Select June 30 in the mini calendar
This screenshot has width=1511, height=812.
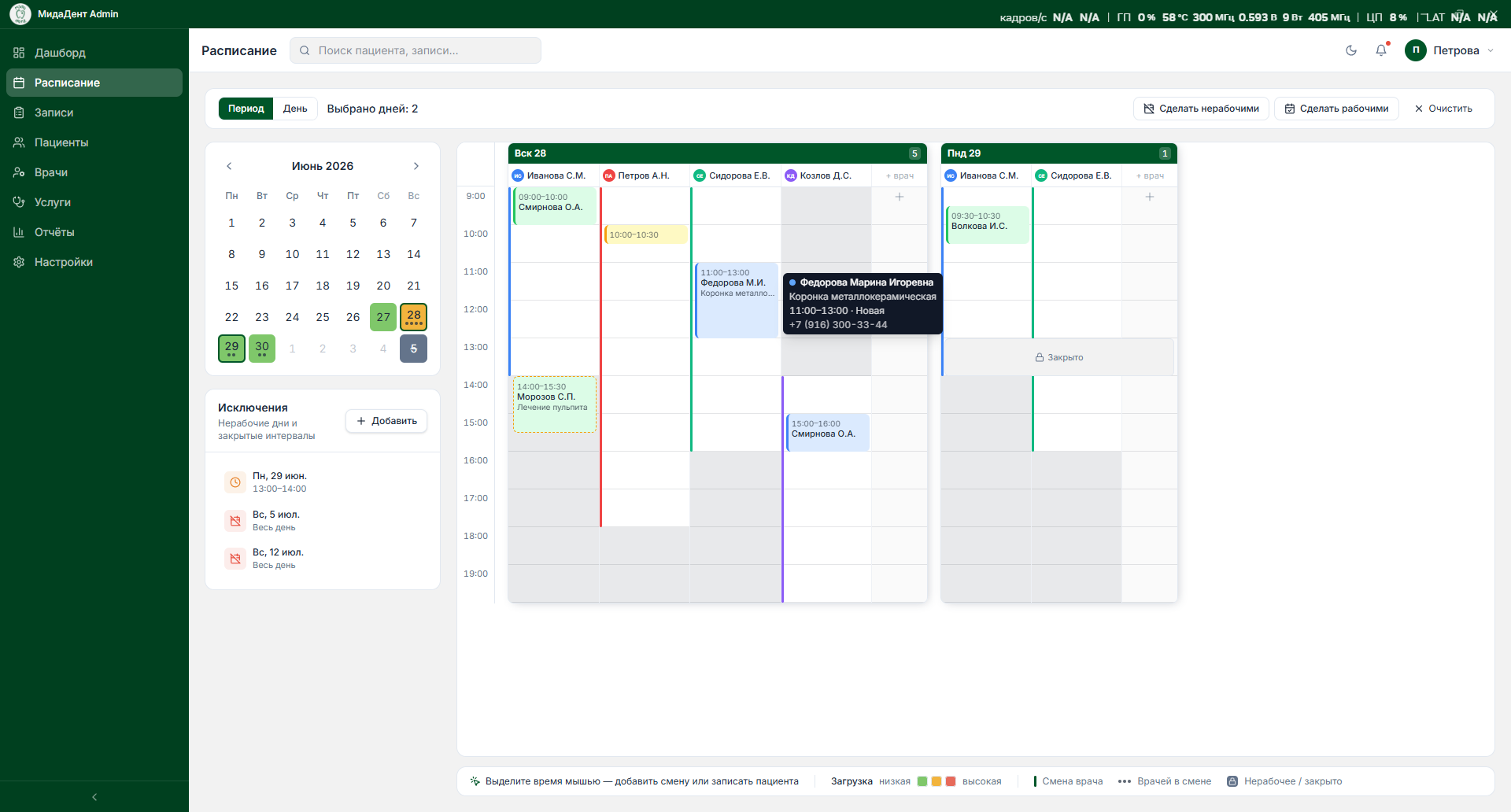coord(262,349)
